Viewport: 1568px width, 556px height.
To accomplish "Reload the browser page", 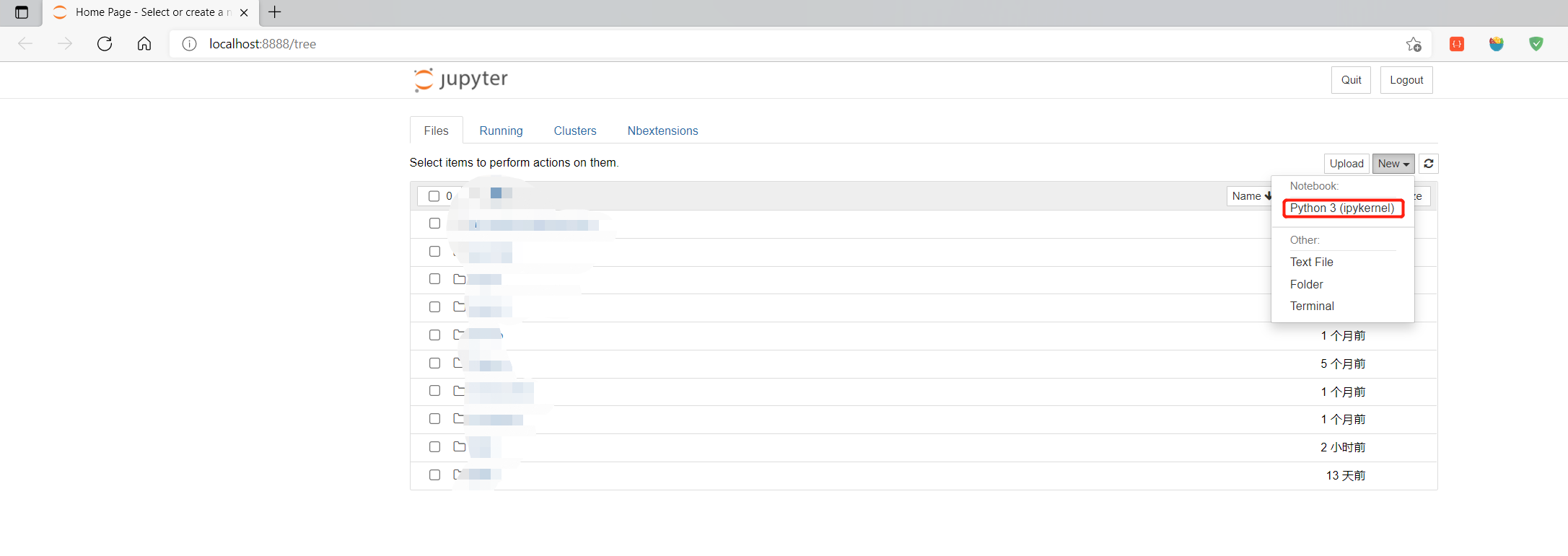I will pos(105,44).
